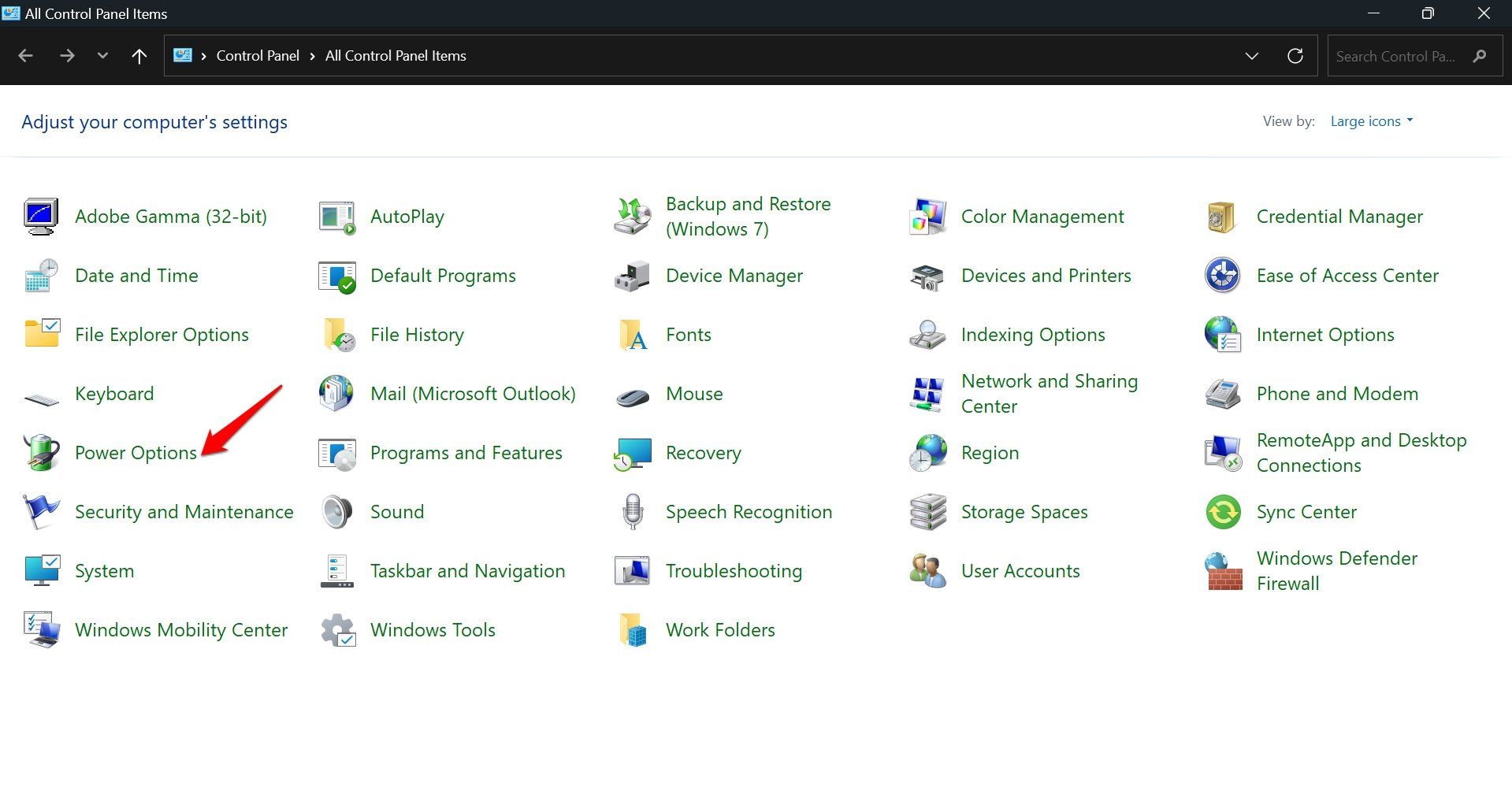This screenshot has width=1512, height=790.
Task: Open the Fonts folder icon
Action: [633, 335]
